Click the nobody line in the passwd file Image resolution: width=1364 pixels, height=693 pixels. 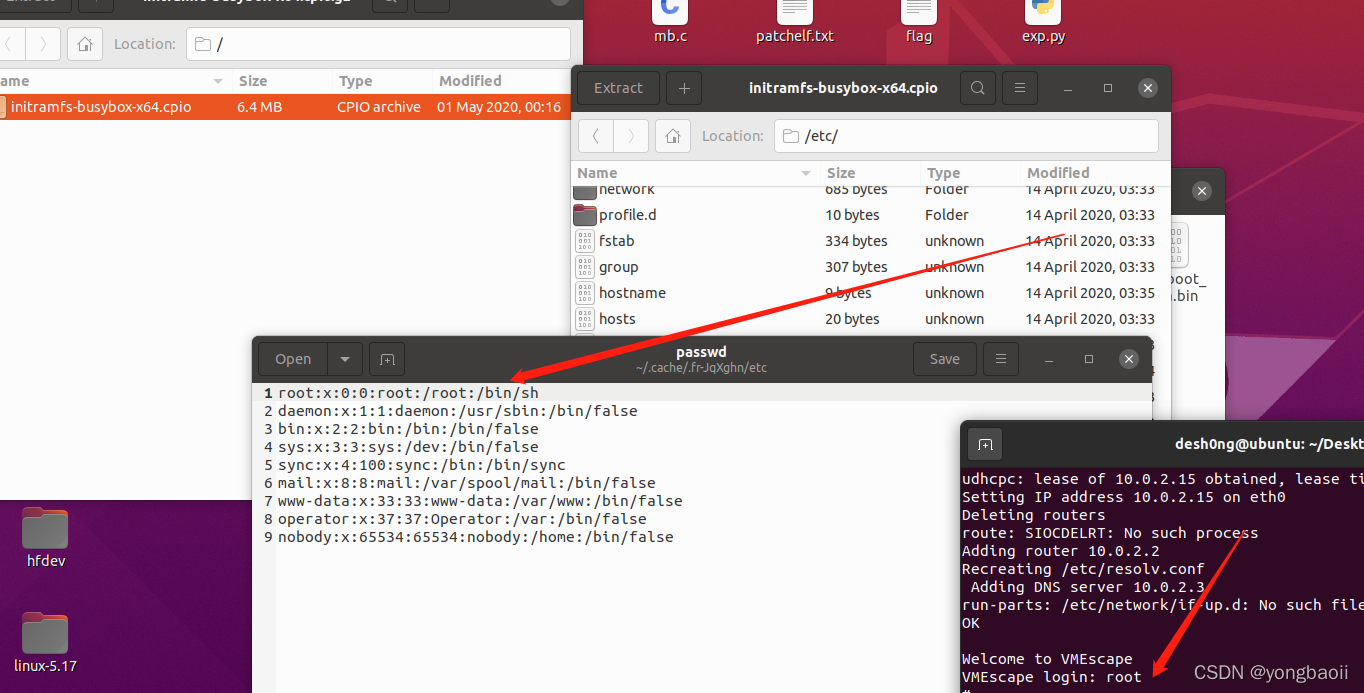(x=475, y=537)
